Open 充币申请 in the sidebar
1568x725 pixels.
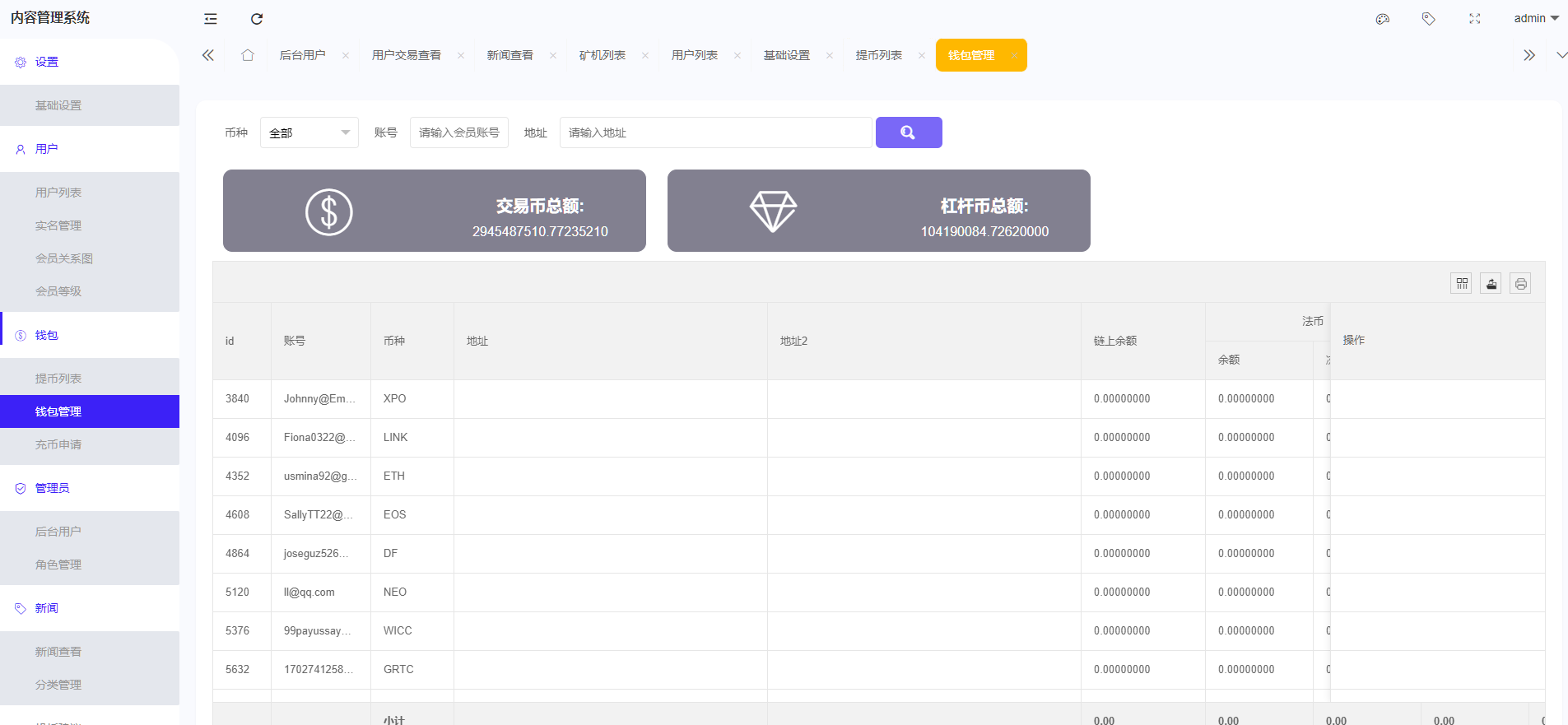click(x=58, y=444)
